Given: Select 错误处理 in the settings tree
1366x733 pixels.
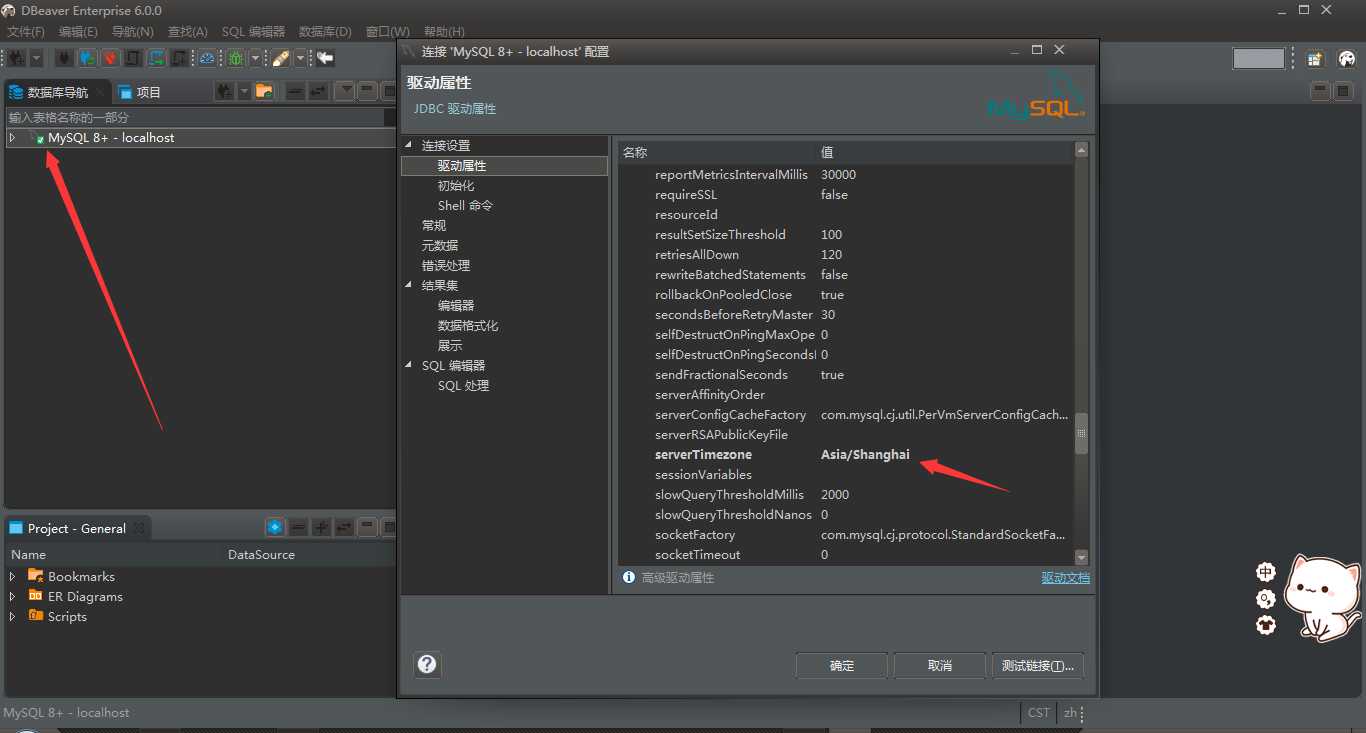Looking at the screenshot, I should pos(446,265).
